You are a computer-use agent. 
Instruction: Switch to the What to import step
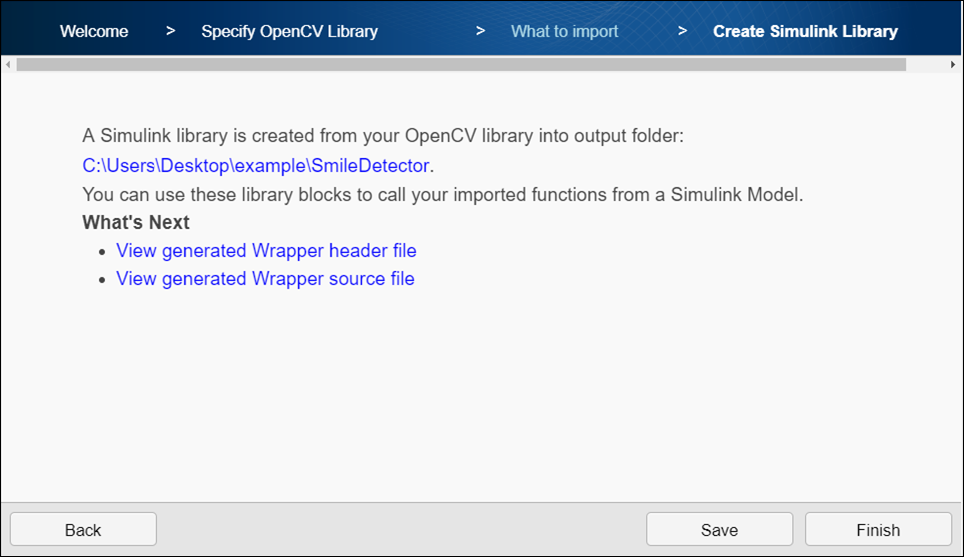564,31
